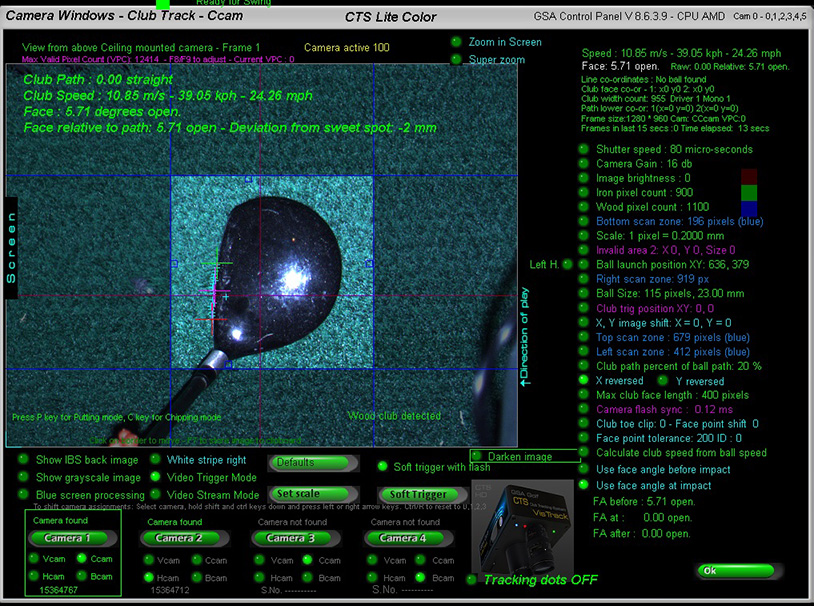The width and height of the screenshot is (814, 606).
Task: Toggle X reversed
Action: [584, 380]
